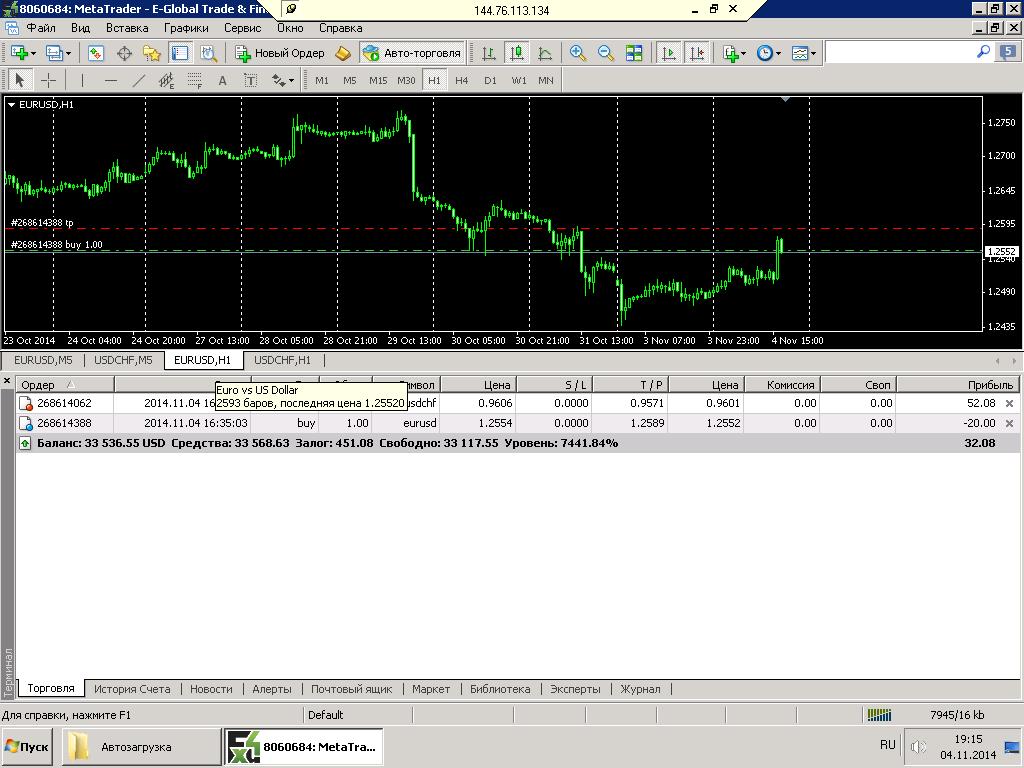Select the arrow Cursor tool
Screen dimensions: 1024x768
click(20, 80)
